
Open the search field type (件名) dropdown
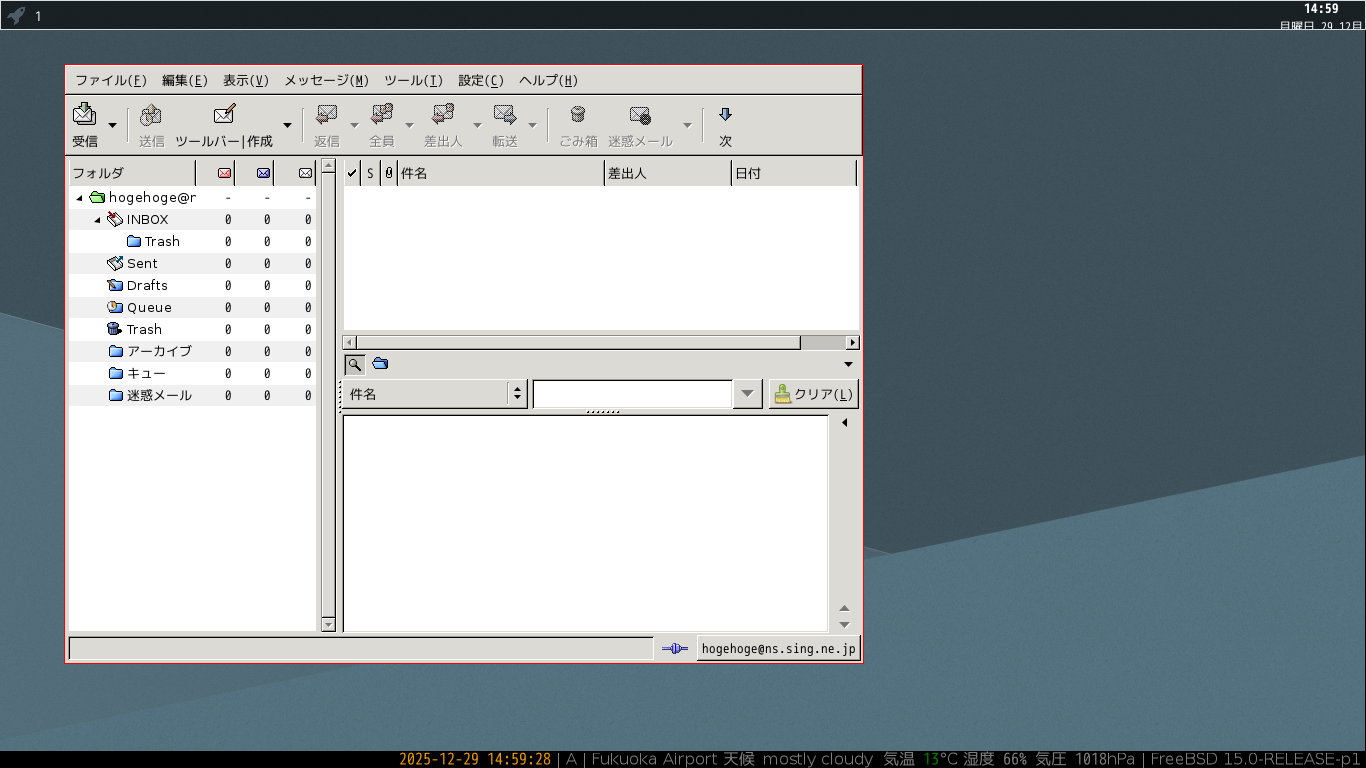pos(435,394)
